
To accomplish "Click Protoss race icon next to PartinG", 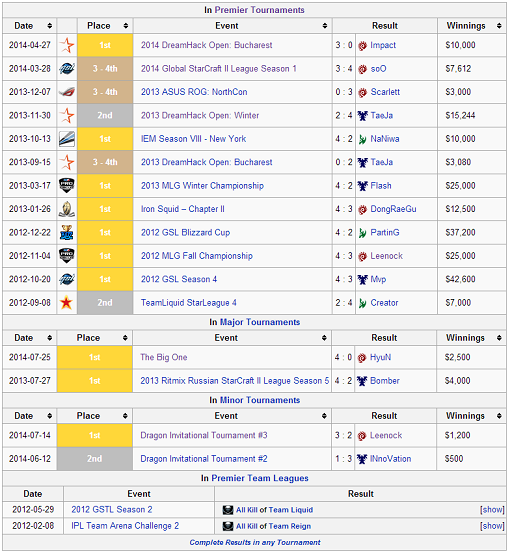I will coord(362,233).
